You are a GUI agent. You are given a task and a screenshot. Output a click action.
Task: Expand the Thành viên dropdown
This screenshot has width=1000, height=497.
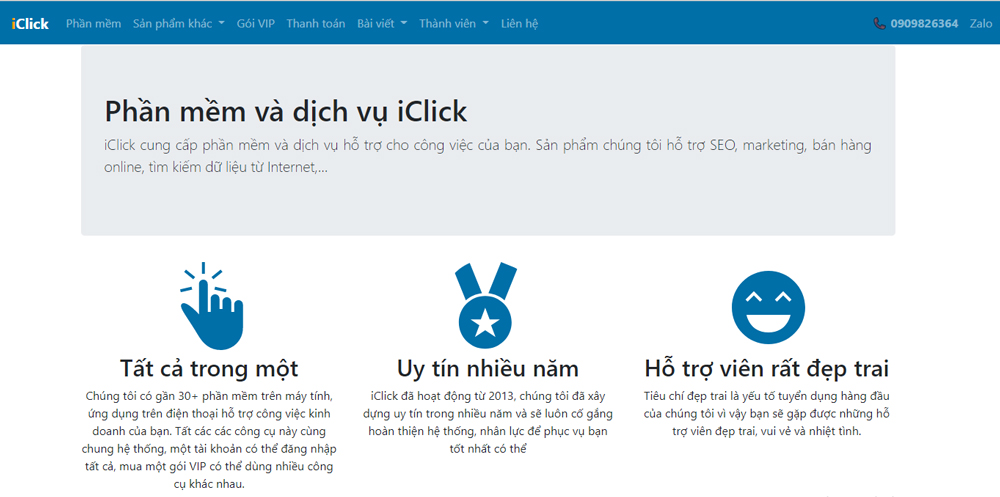point(454,24)
